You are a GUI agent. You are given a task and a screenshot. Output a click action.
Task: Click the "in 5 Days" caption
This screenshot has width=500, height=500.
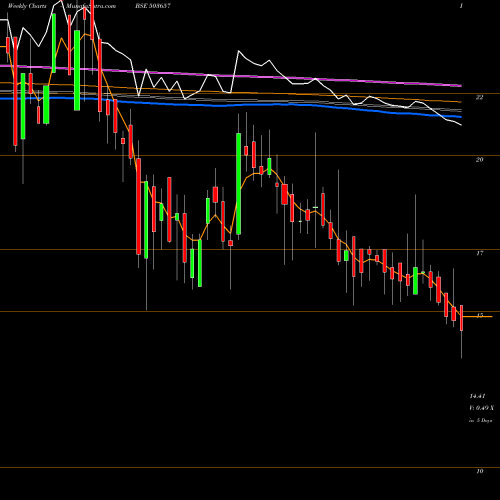coord(480,421)
